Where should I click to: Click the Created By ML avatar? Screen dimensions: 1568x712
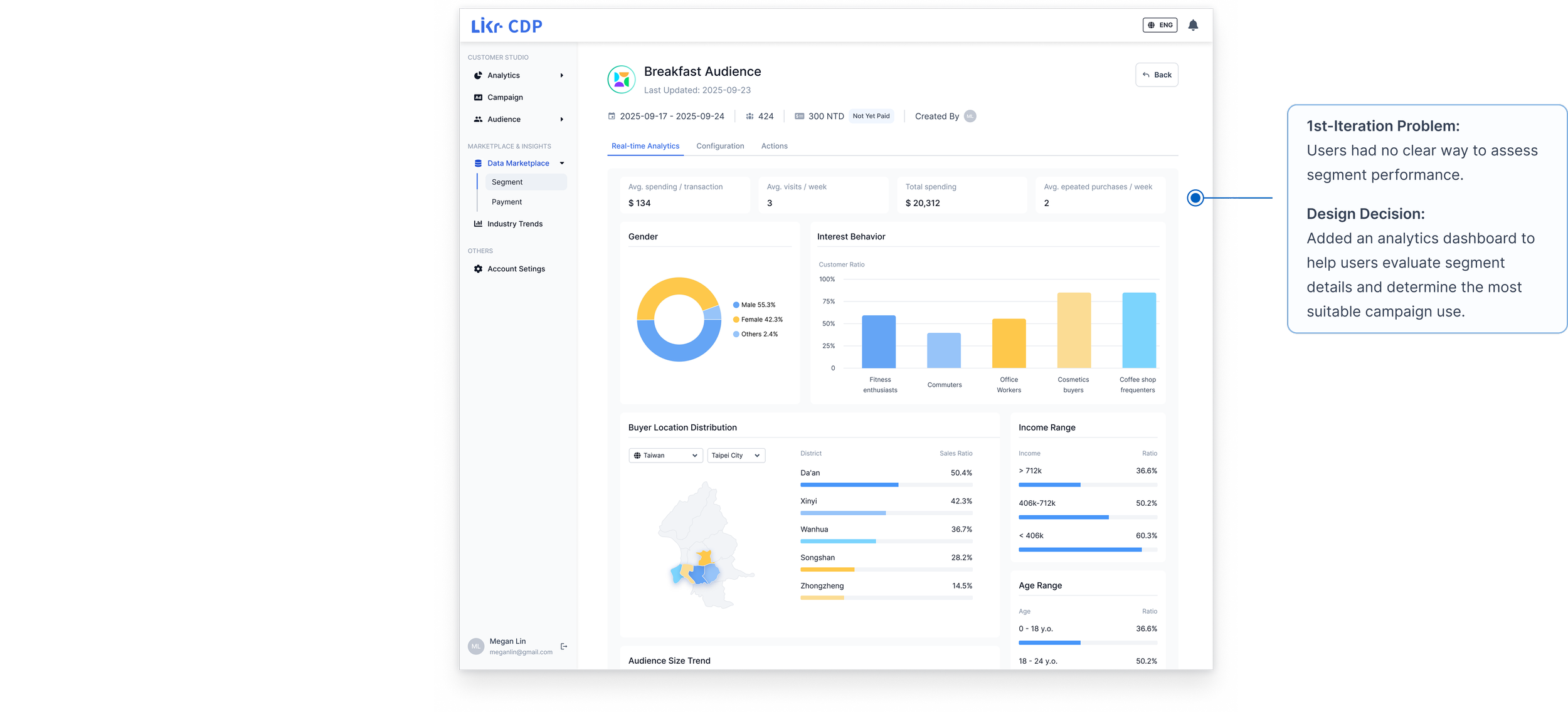[970, 116]
